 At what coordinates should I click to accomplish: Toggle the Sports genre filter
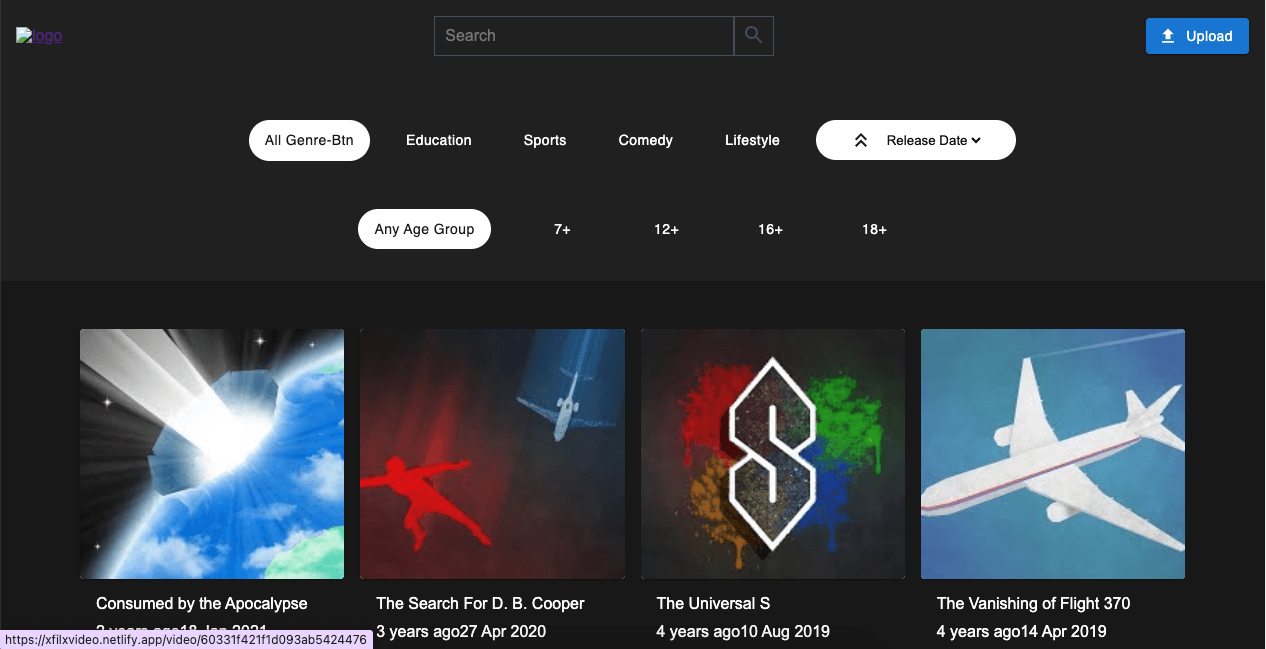pyautogui.click(x=545, y=141)
